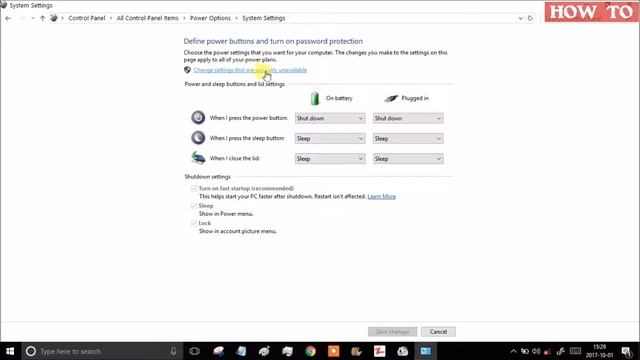The width and height of the screenshot is (640, 360).
Task: Navigate to Power Options breadcrumb
Action: click(x=210, y=18)
